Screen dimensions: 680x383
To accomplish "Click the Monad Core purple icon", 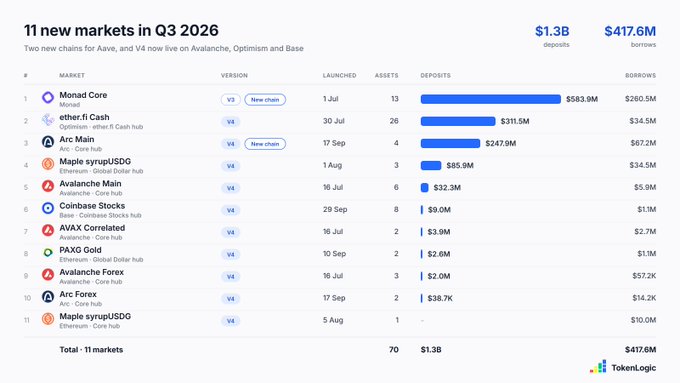I will click(48, 98).
